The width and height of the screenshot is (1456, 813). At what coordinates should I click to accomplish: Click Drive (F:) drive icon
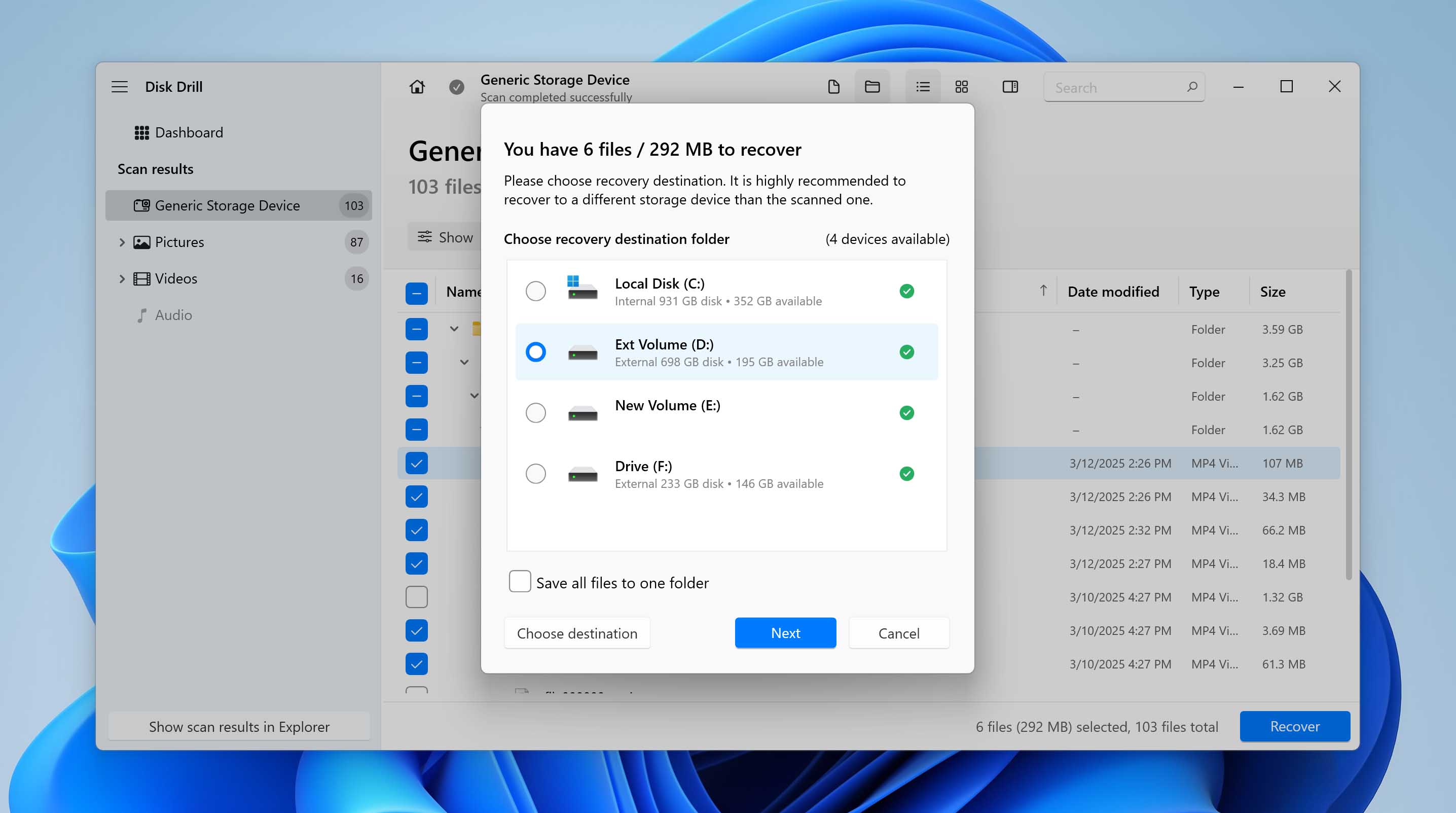click(x=582, y=474)
